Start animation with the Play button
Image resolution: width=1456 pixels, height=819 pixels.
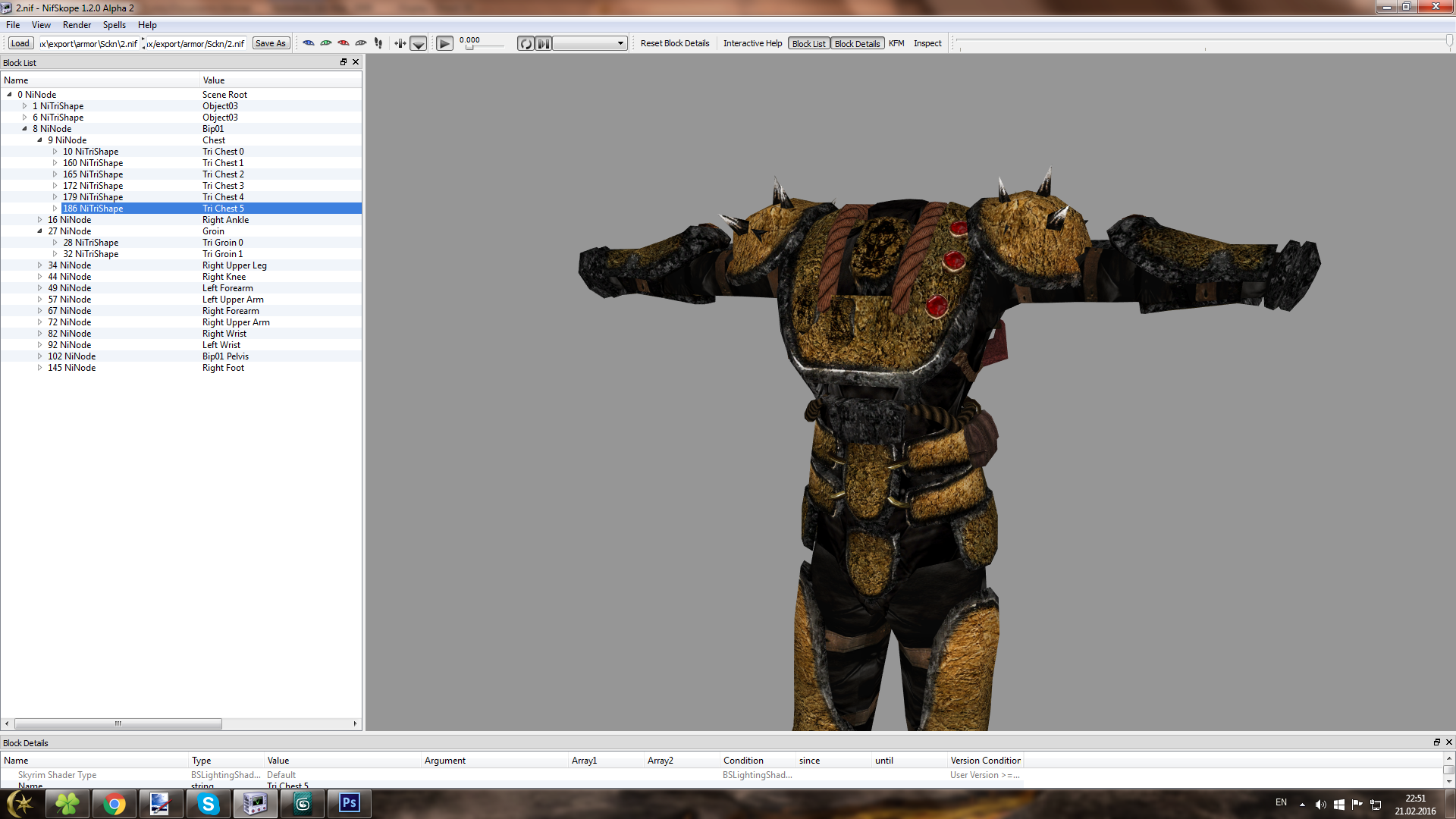tap(445, 43)
